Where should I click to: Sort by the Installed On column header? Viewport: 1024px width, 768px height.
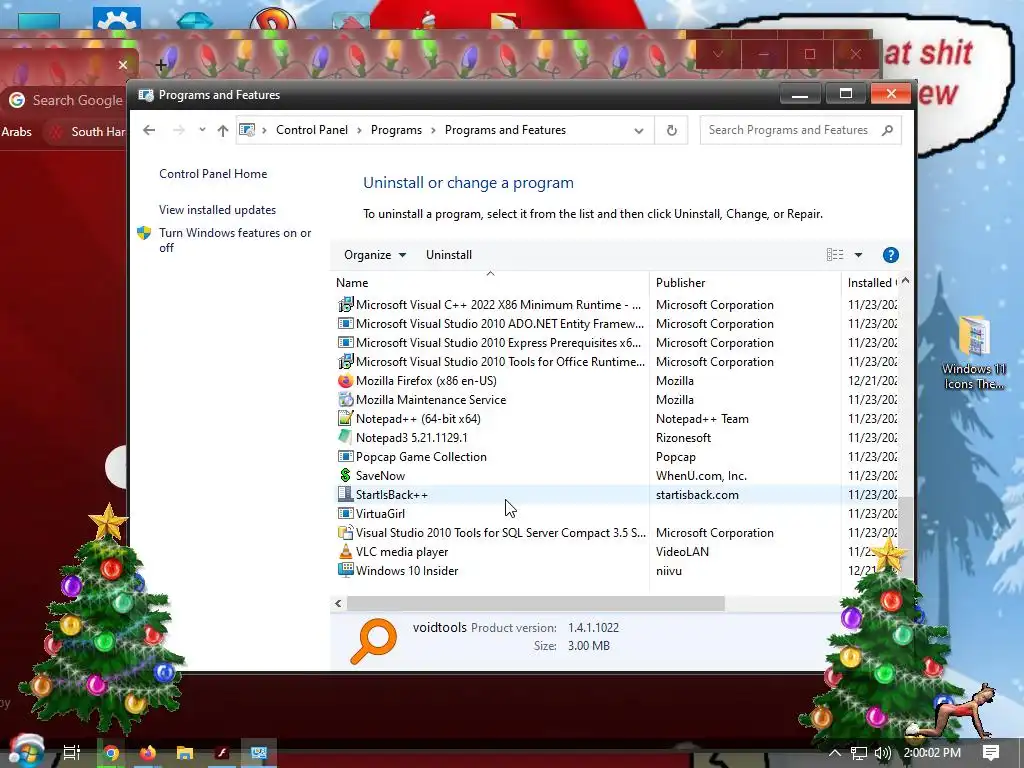pos(871,283)
